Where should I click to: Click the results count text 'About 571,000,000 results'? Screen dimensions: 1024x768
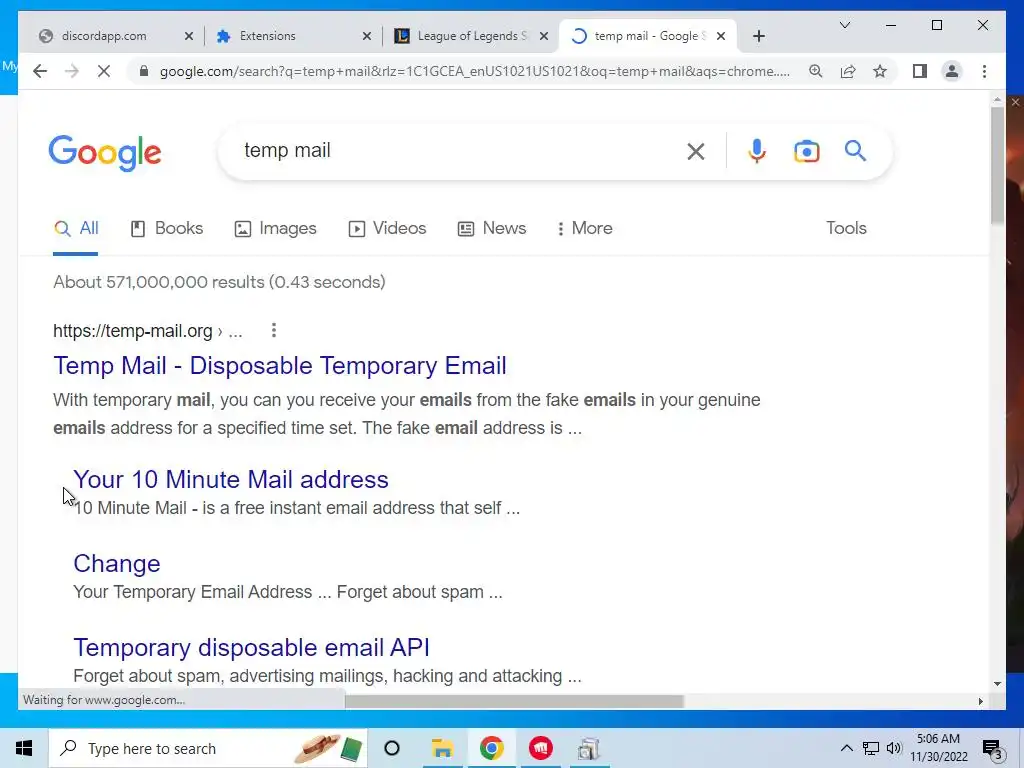(157, 282)
